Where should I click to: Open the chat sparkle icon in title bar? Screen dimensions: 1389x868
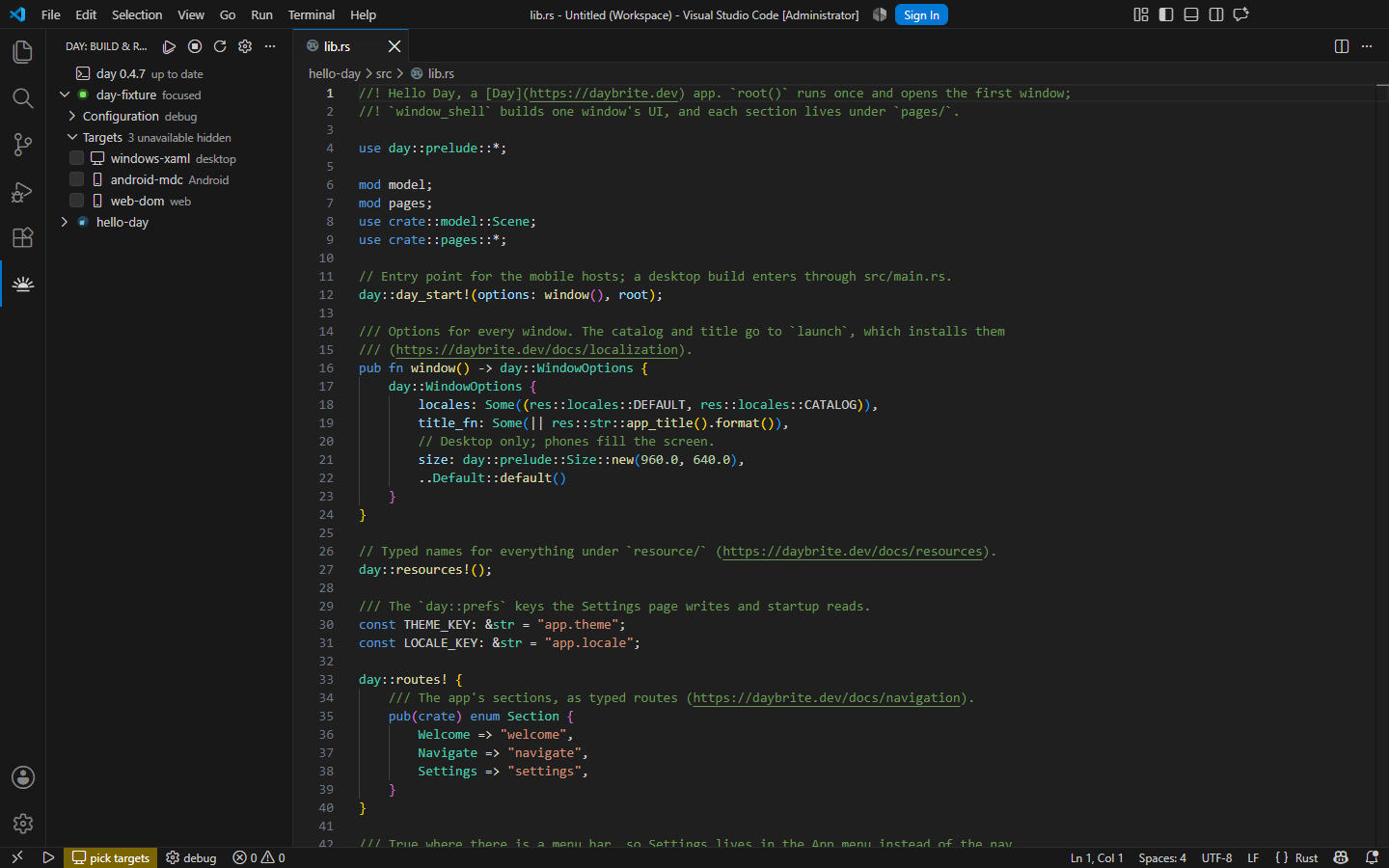[1241, 14]
